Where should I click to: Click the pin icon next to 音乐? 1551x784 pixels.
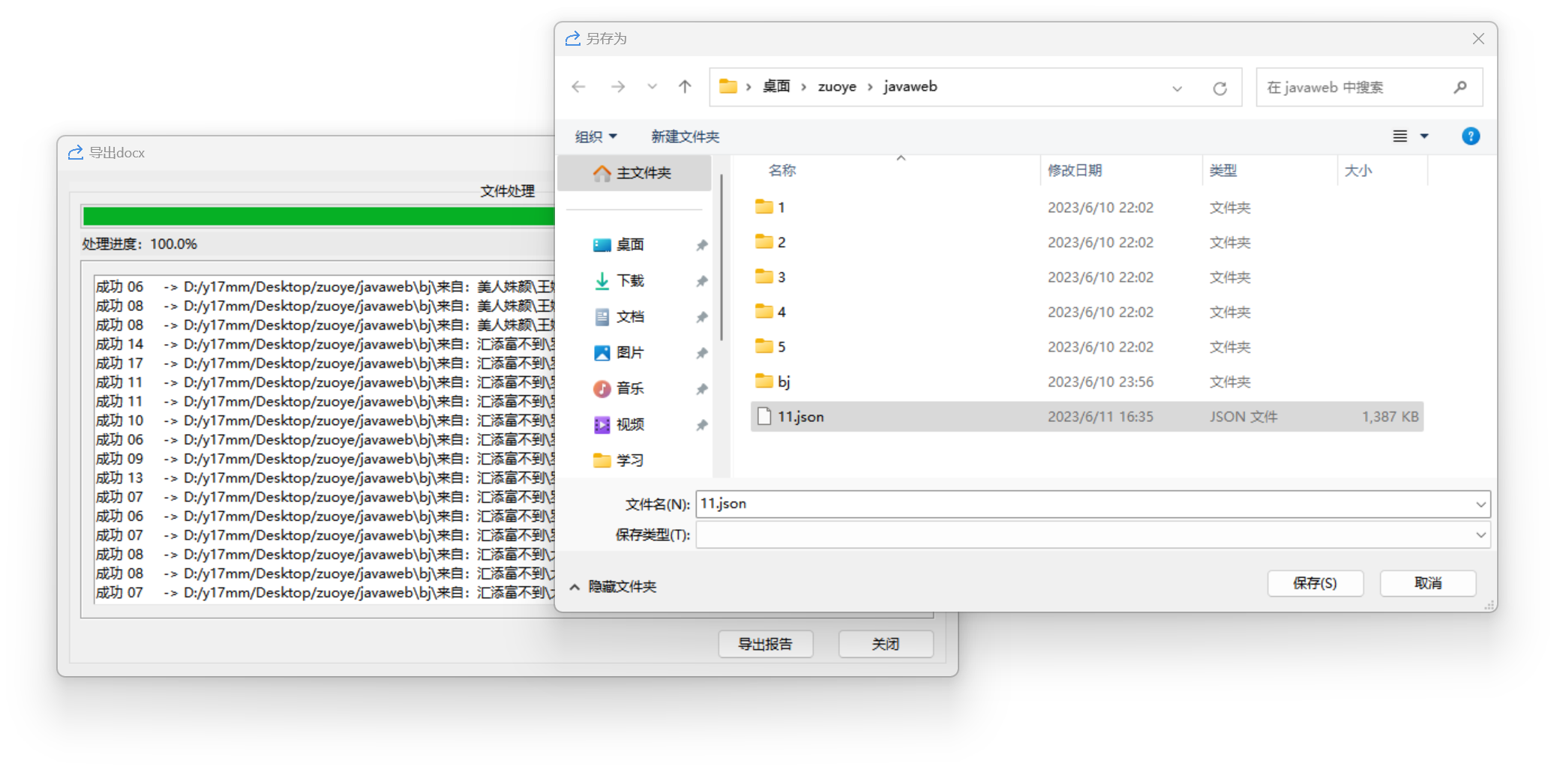[x=701, y=389]
